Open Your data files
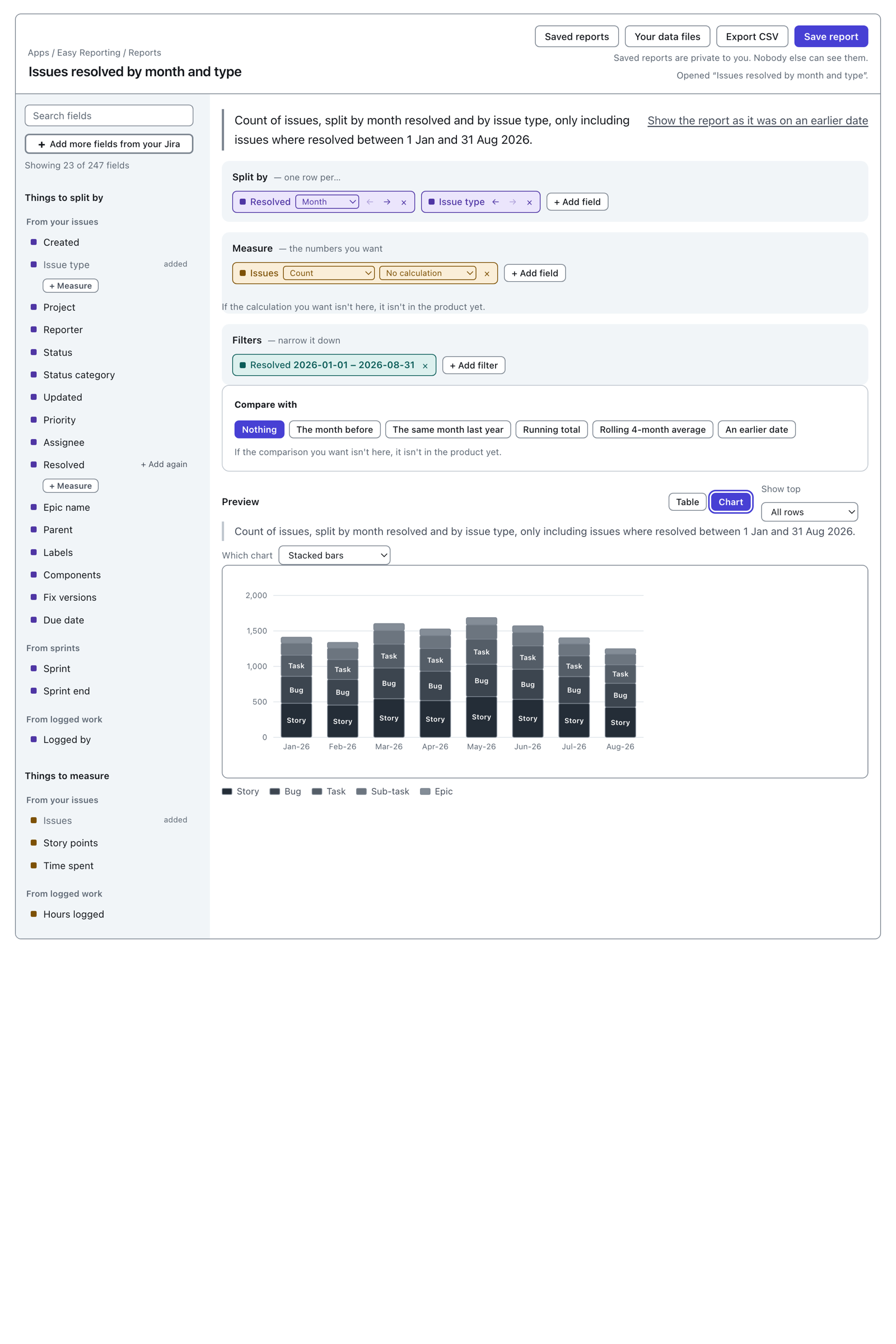 coord(668,36)
